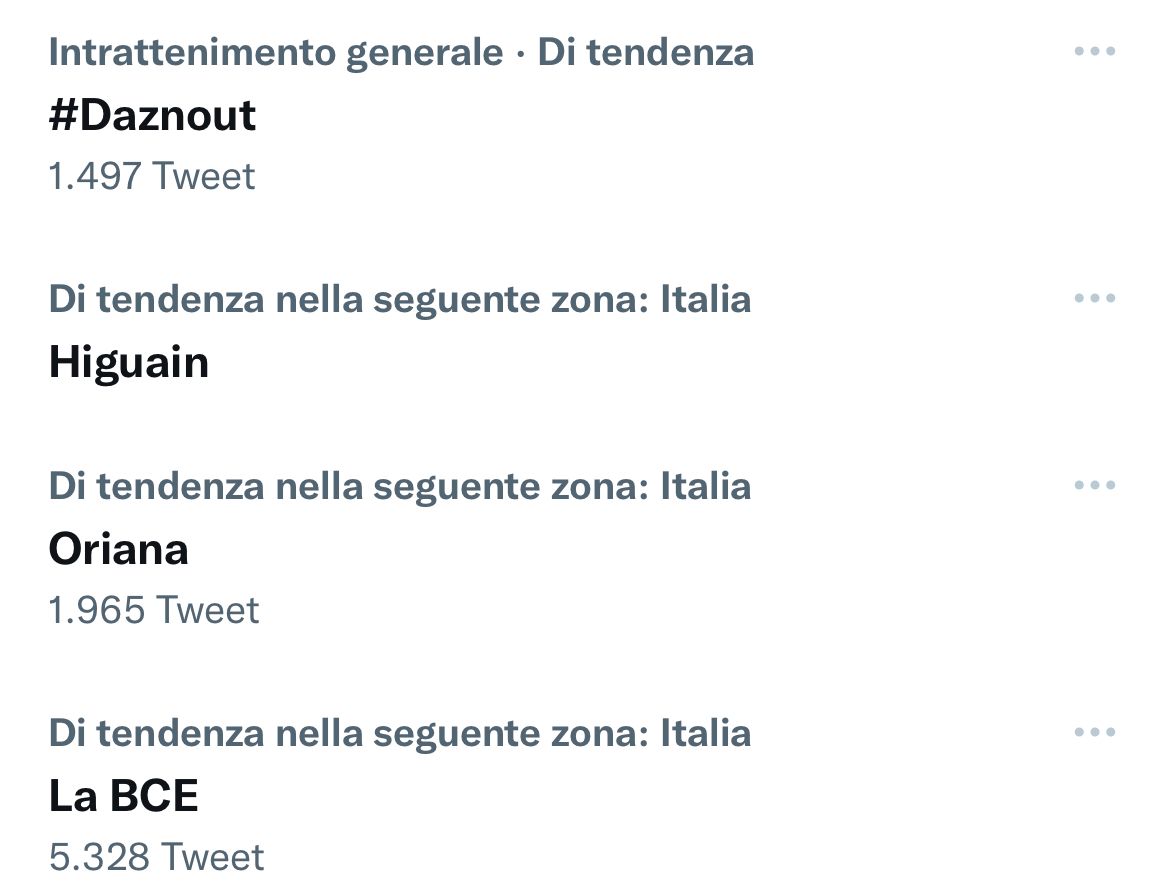The width and height of the screenshot is (1170, 886).
Task: Open the Higuain trending topic
Action: pos(129,362)
